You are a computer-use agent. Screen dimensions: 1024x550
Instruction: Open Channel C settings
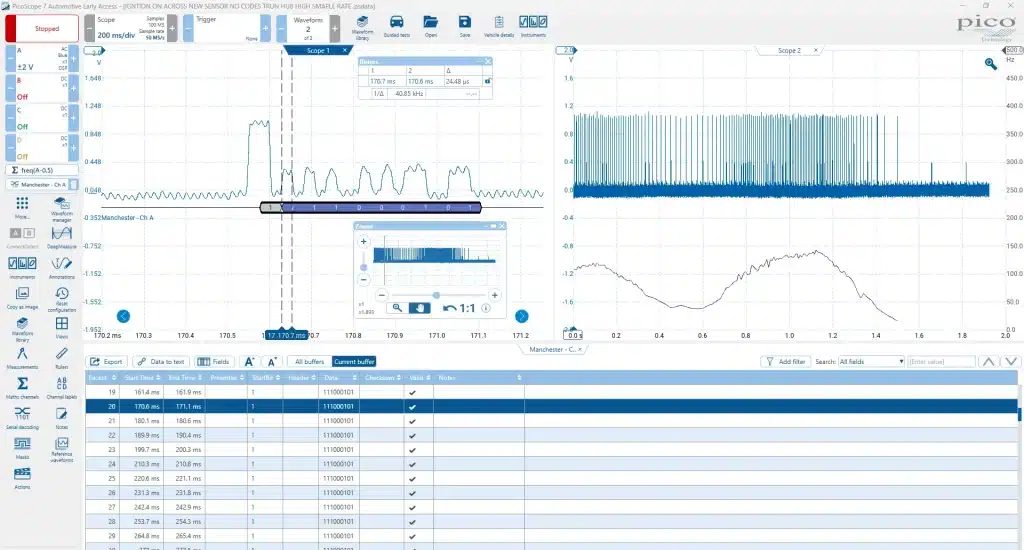(x=42, y=119)
